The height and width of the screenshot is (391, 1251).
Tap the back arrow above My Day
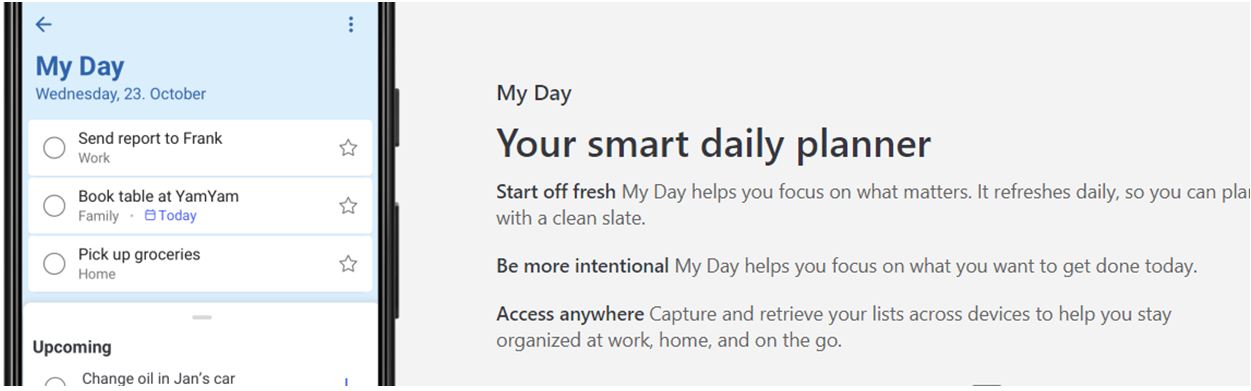(44, 25)
